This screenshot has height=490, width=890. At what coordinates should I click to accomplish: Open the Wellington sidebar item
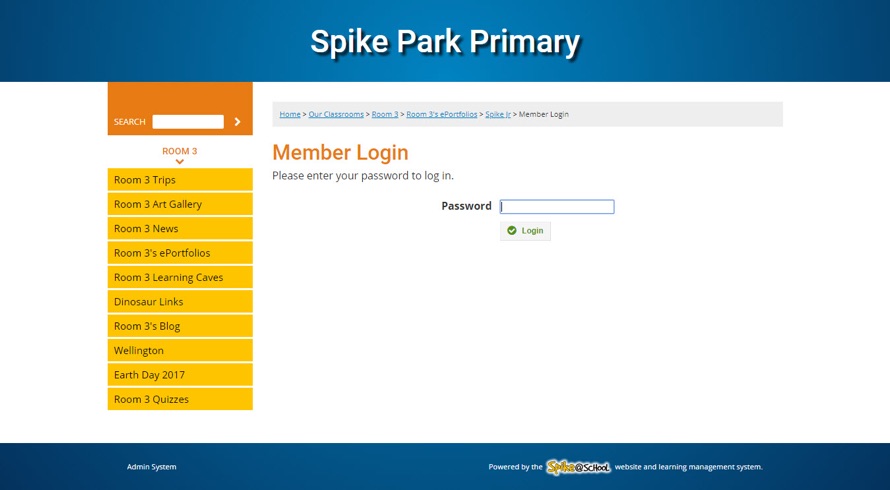pyautogui.click(x=180, y=350)
